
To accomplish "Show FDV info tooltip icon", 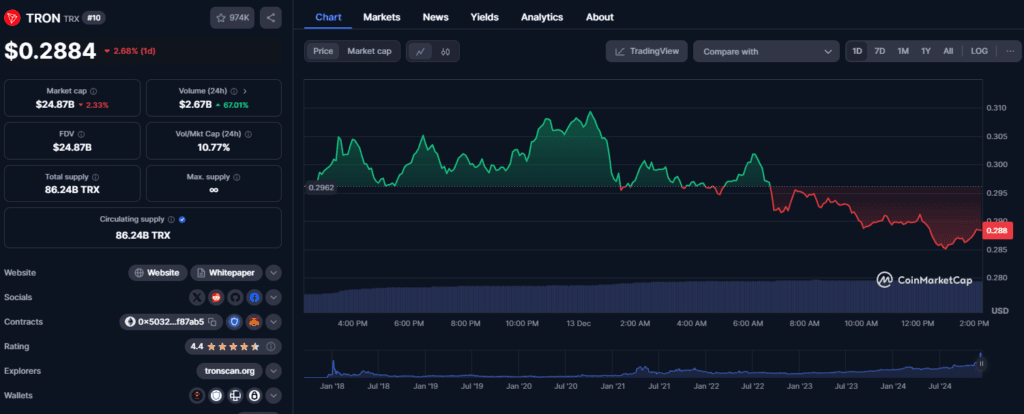I will (x=81, y=134).
